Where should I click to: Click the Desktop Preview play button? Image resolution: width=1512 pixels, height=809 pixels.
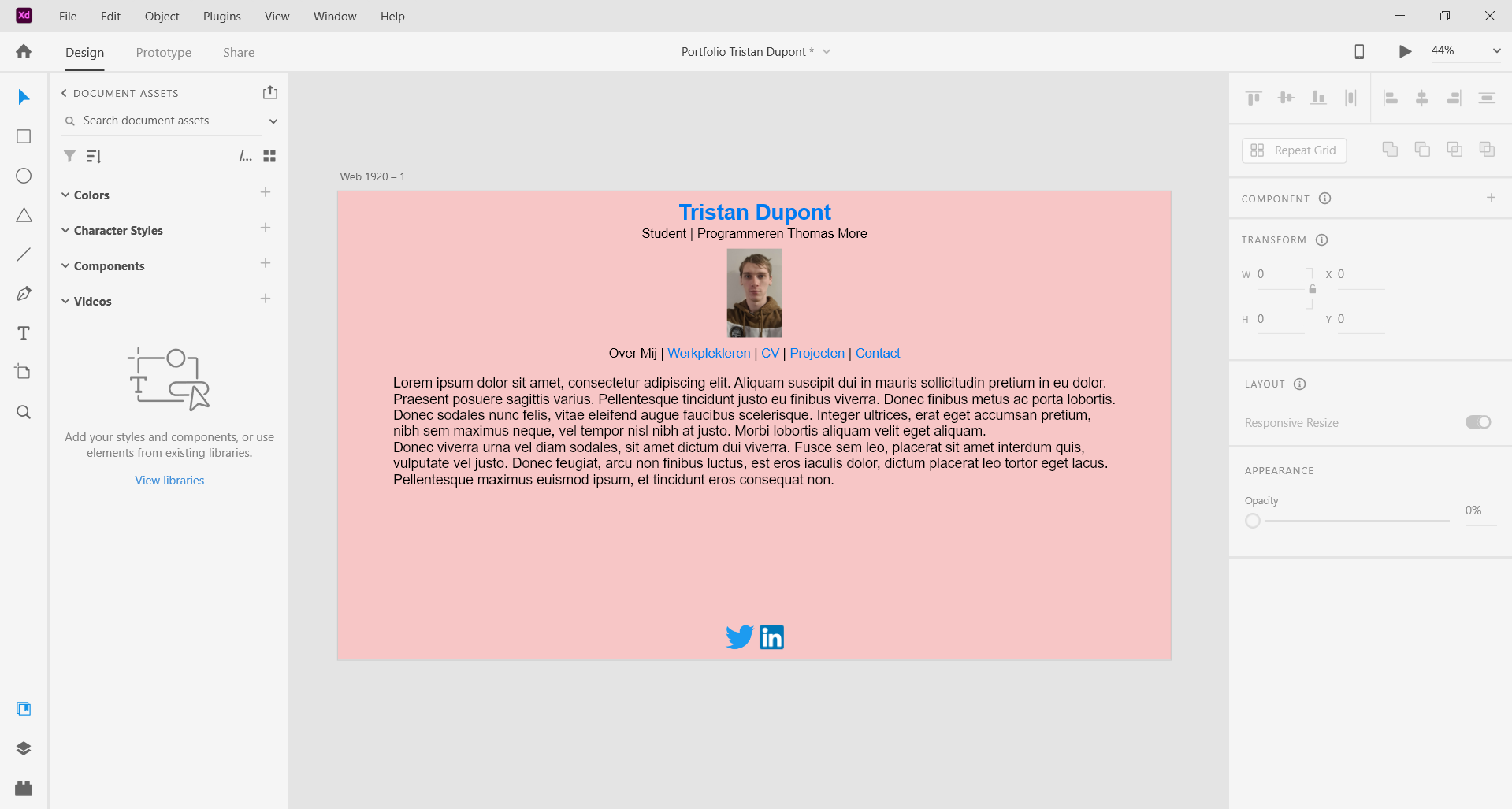click(x=1405, y=51)
